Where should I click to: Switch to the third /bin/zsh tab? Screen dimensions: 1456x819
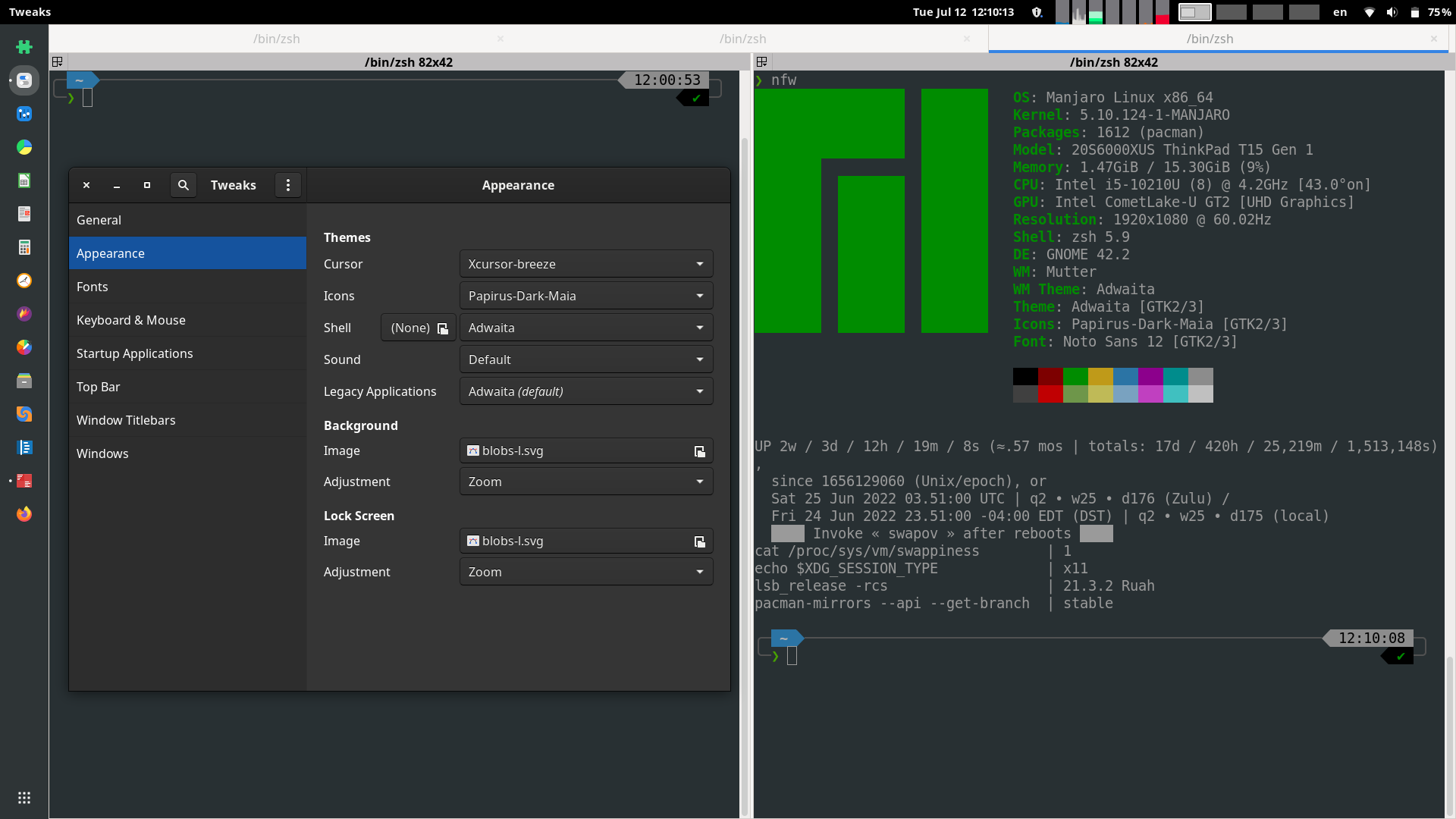tap(1210, 39)
